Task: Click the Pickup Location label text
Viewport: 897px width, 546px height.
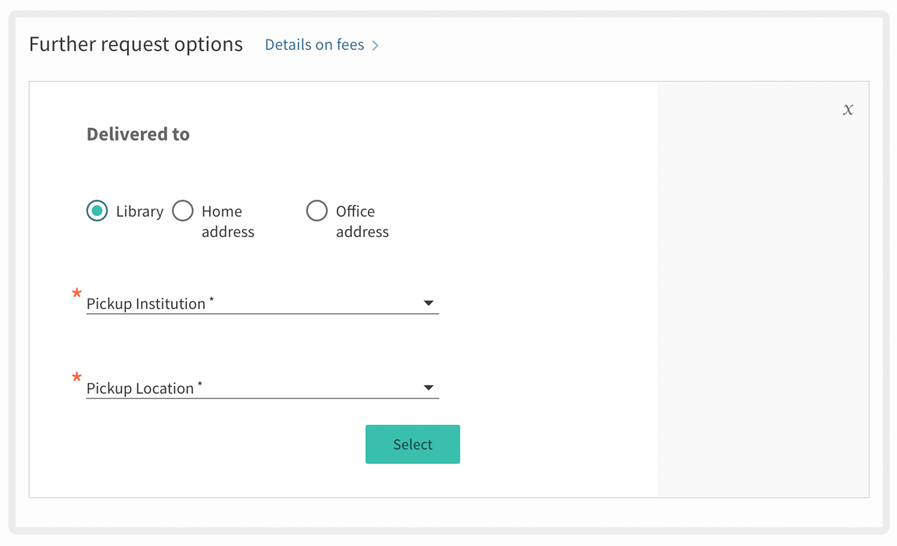Action: click(x=141, y=389)
